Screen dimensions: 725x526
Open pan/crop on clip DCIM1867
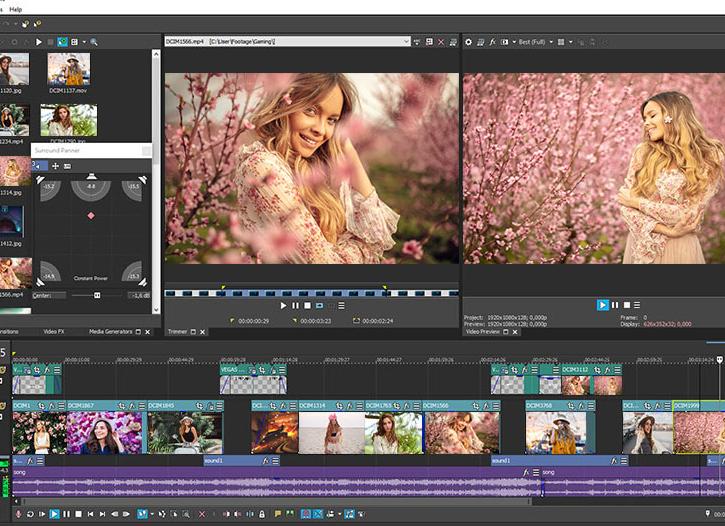coord(121,406)
